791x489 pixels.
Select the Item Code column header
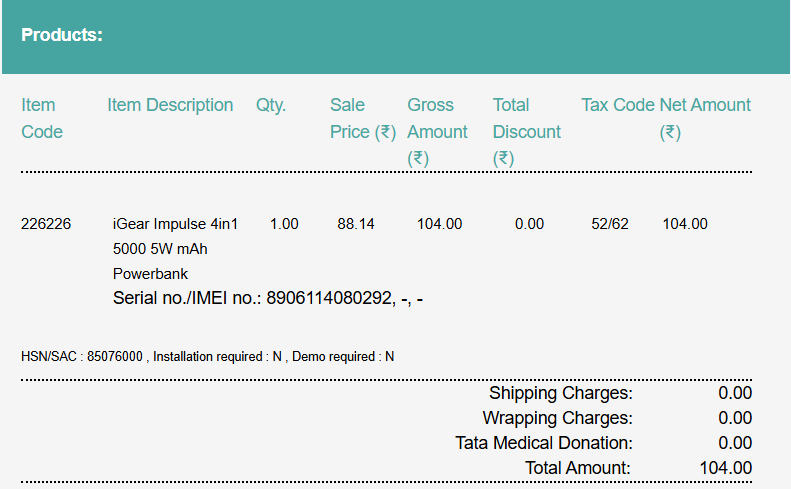click(40, 118)
